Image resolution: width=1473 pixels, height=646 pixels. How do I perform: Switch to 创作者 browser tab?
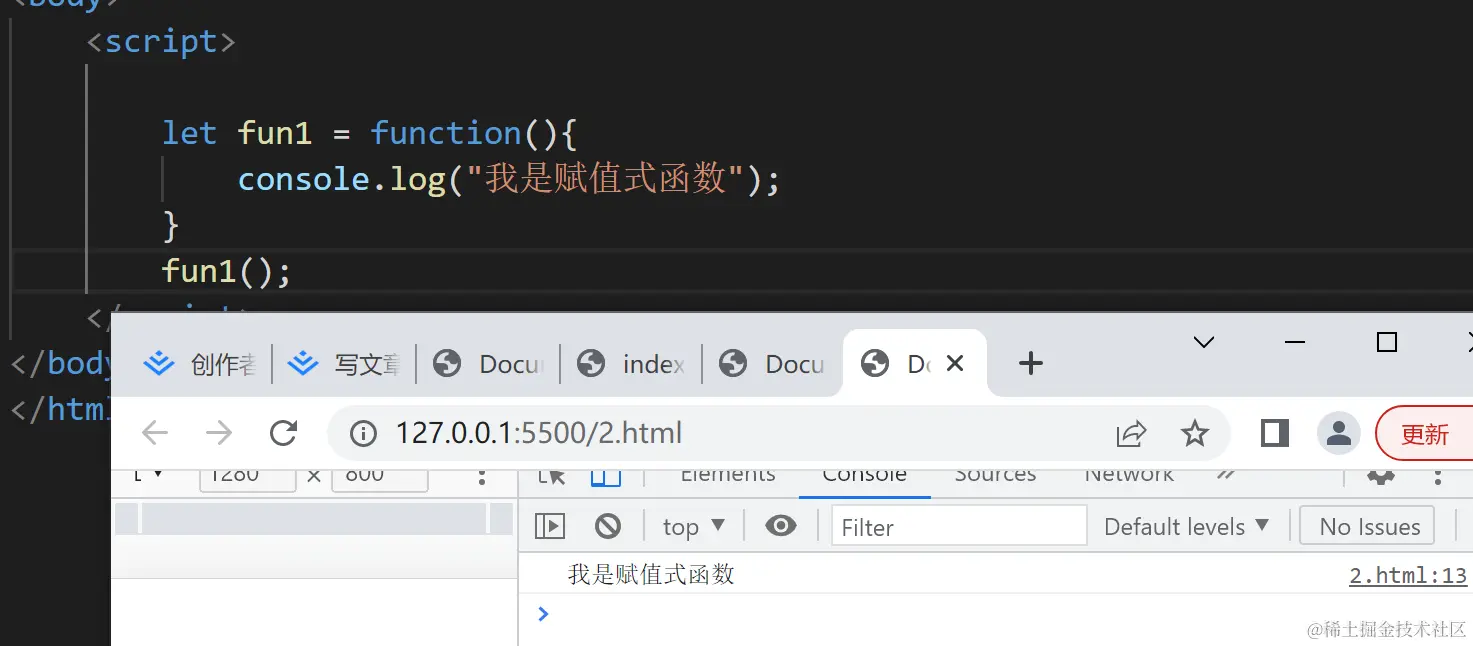coord(199,364)
